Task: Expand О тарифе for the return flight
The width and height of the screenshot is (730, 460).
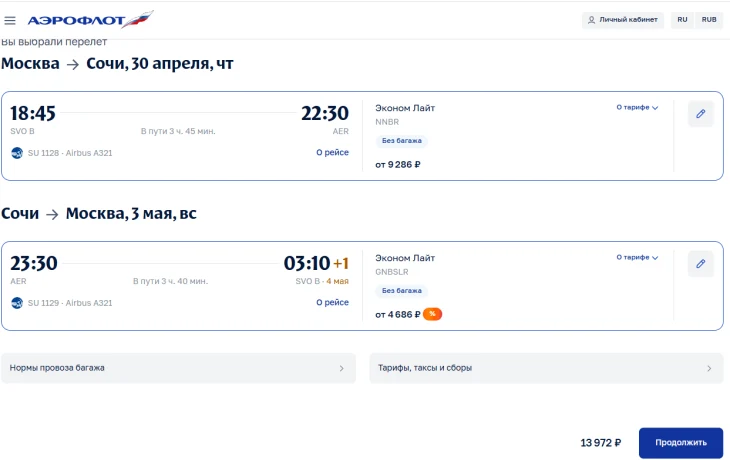Action: point(637,257)
